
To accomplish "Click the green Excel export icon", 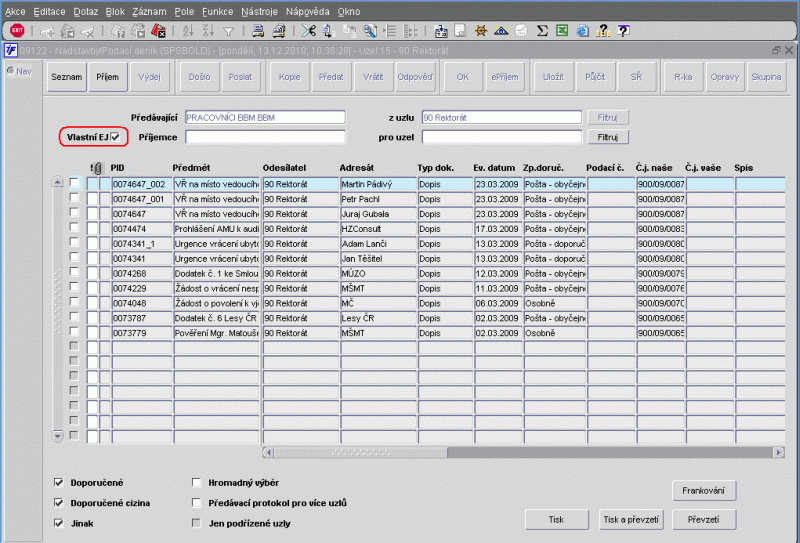I will (x=562, y=31).
